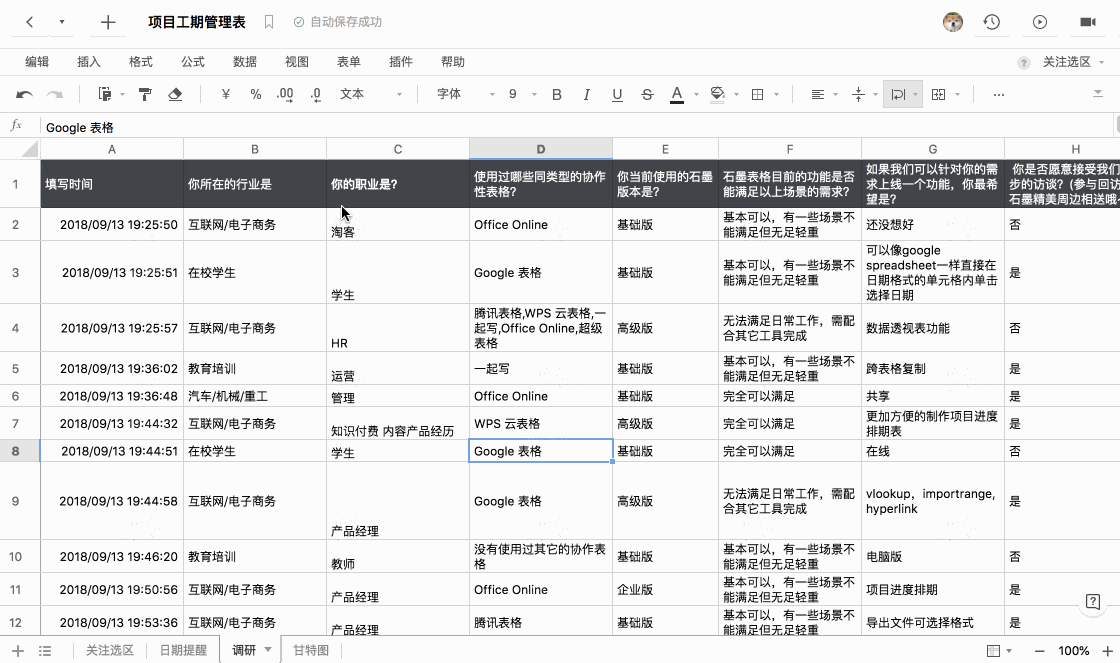
Task: Click the vertical align icon
Action: click(x=859, y=94)
